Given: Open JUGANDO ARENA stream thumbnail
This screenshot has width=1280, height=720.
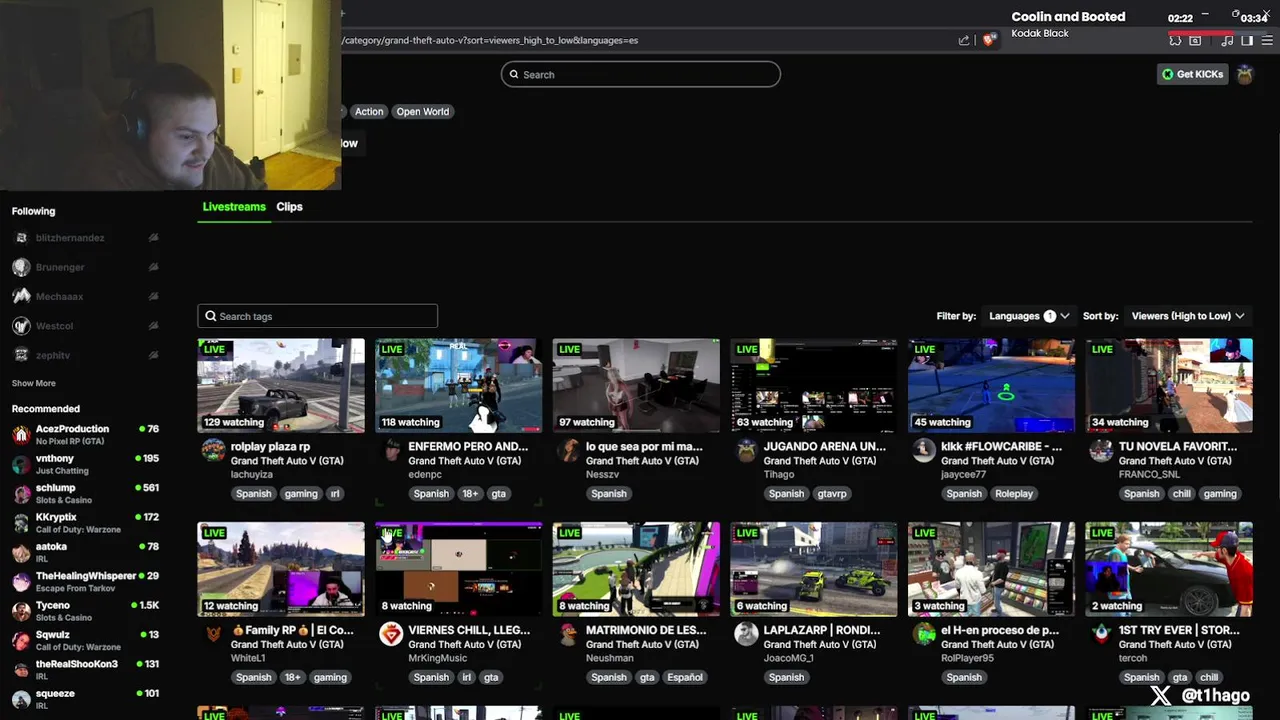Looking at the screenshot, I should click(x=814, y=386).
